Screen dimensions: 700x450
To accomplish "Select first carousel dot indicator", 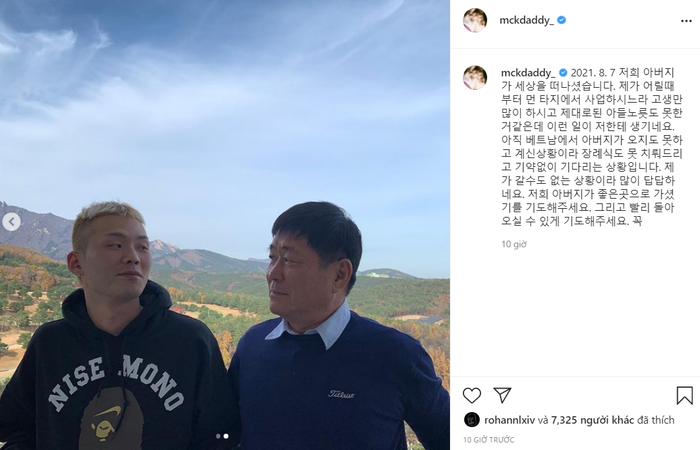I will [x=218, y=436].
